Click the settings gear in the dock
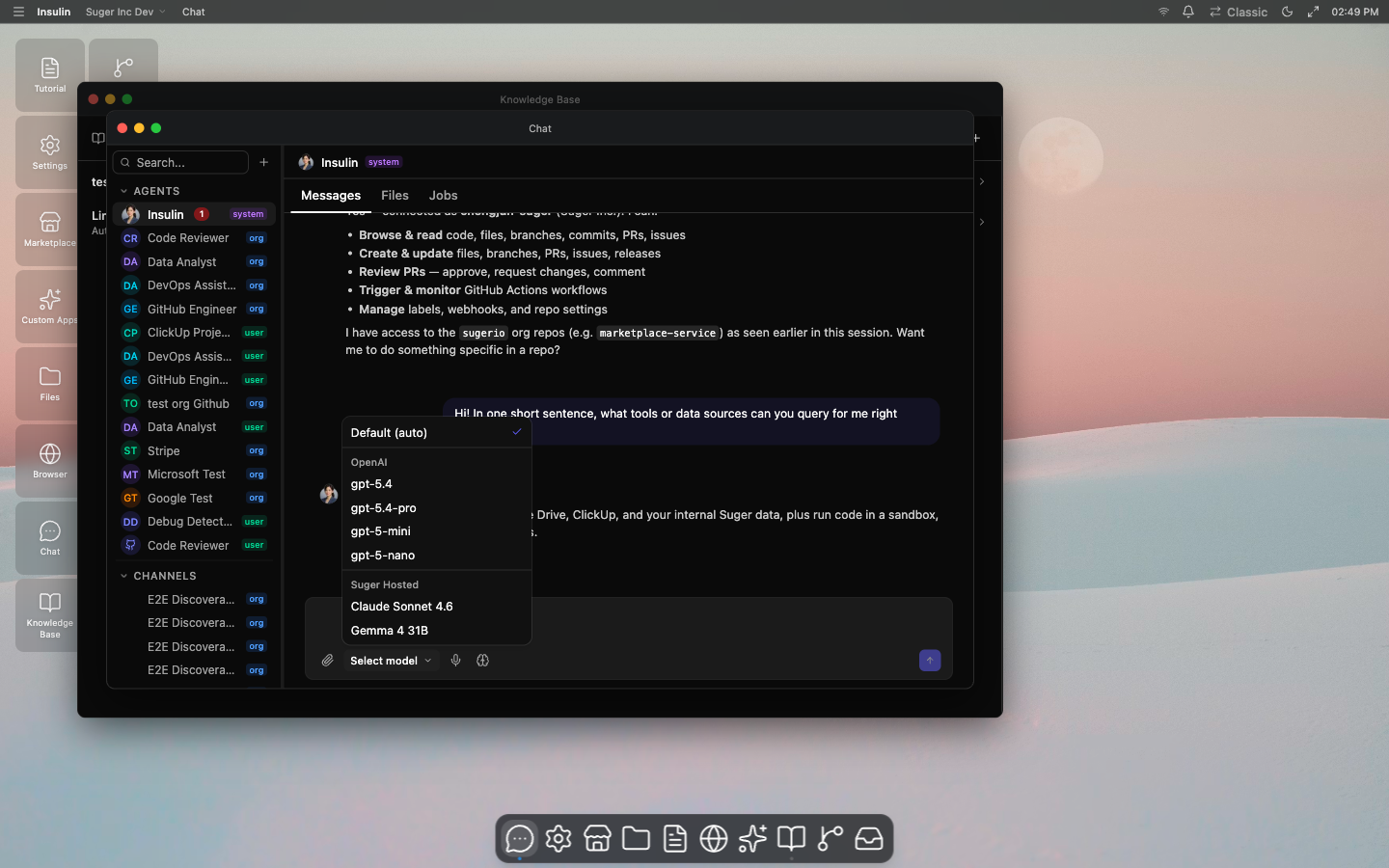The image size is (1389, 868). pyautogui.click(x=558, y=839)
